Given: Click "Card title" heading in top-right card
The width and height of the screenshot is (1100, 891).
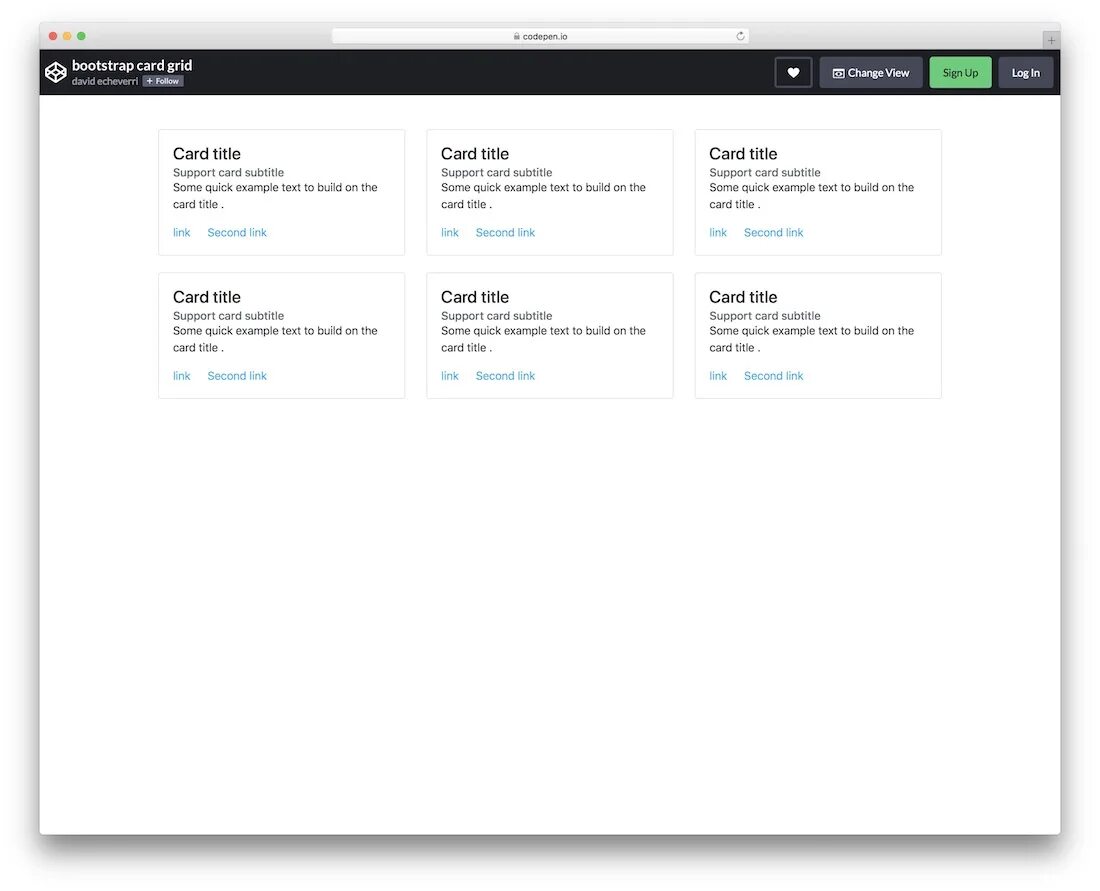Looking at the screenshot, I should click(742, 154).
